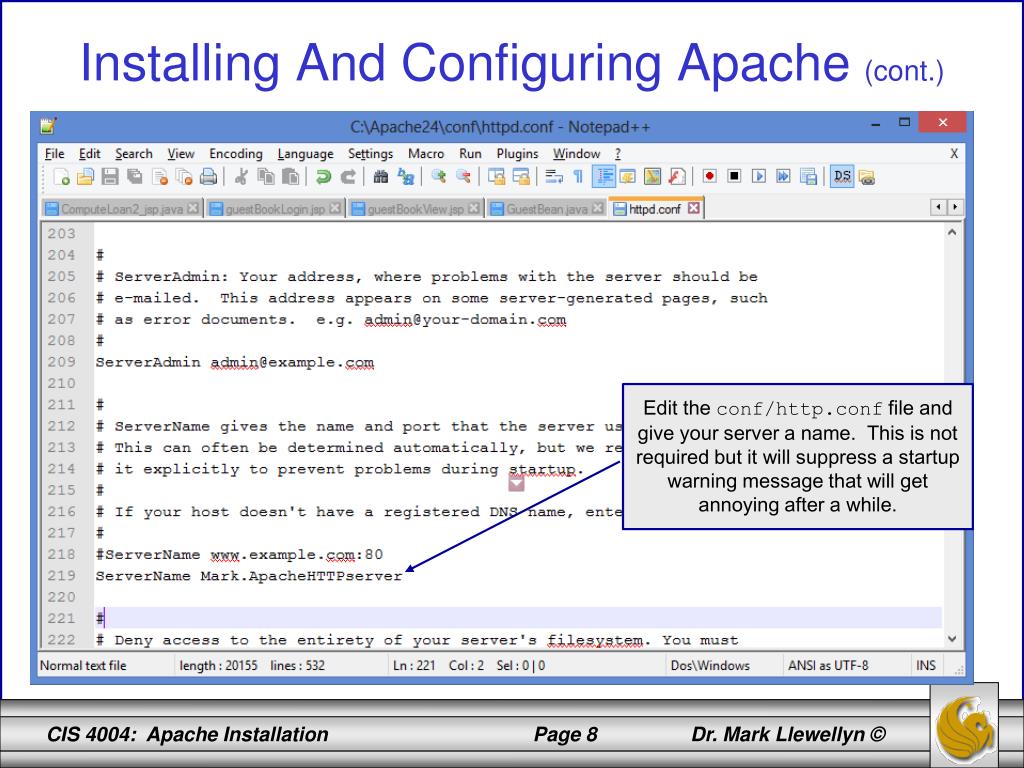This screenshot has width=1024, height=768.
Task: Open the Search menu
Action: 134,153
